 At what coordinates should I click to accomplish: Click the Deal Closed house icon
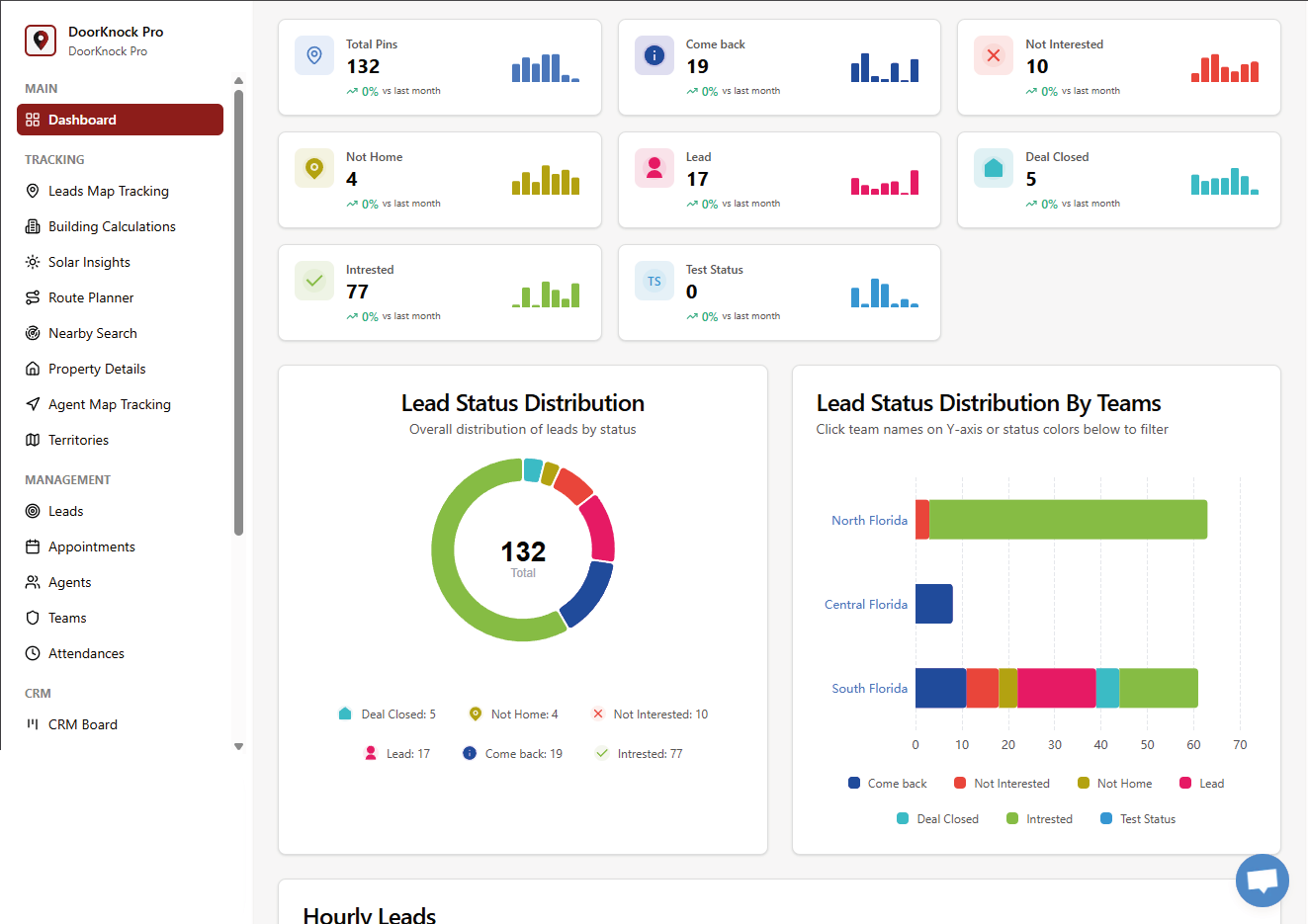(x=994, y=168)
